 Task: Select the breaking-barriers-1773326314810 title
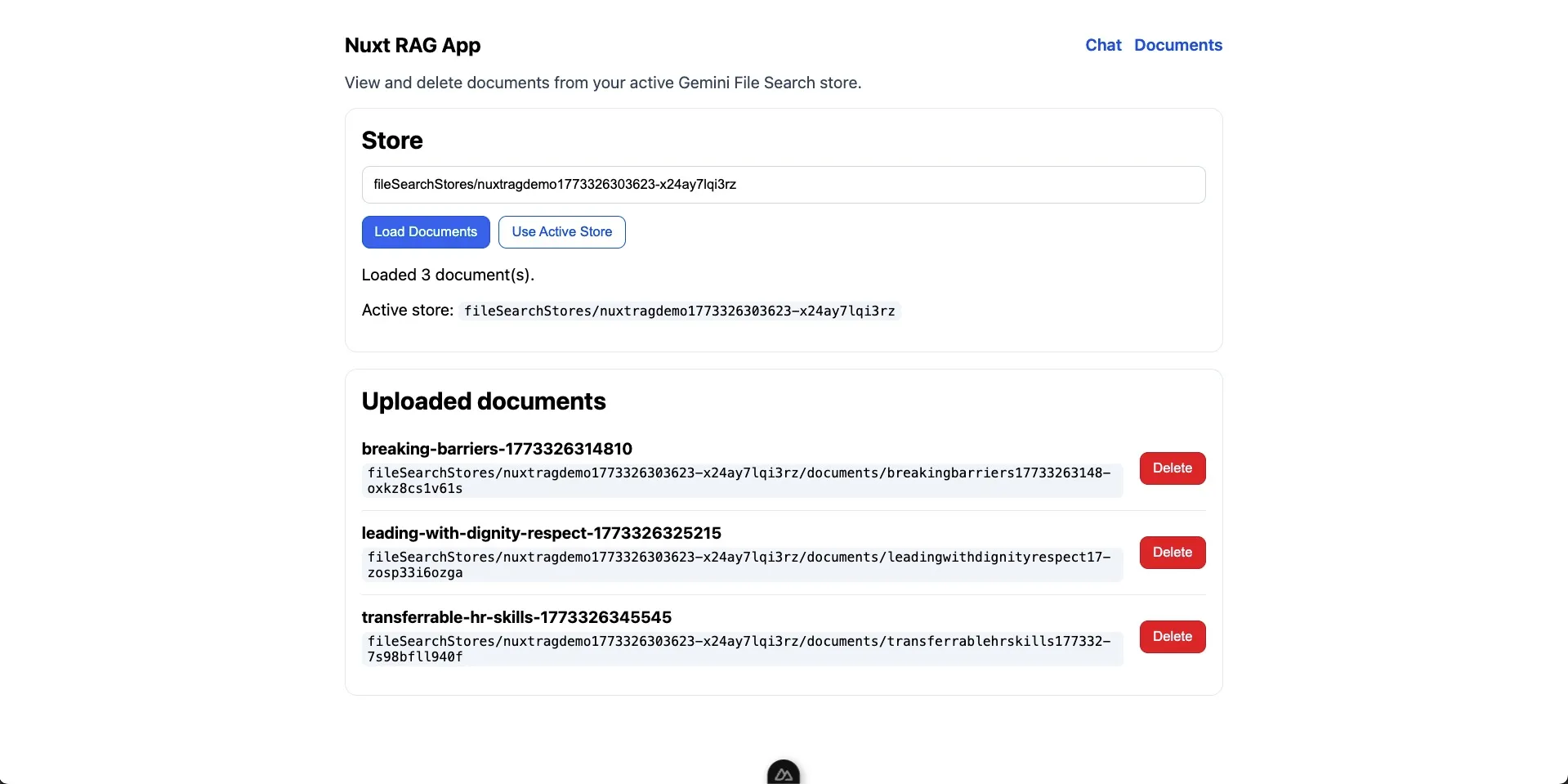coord(497,449)
